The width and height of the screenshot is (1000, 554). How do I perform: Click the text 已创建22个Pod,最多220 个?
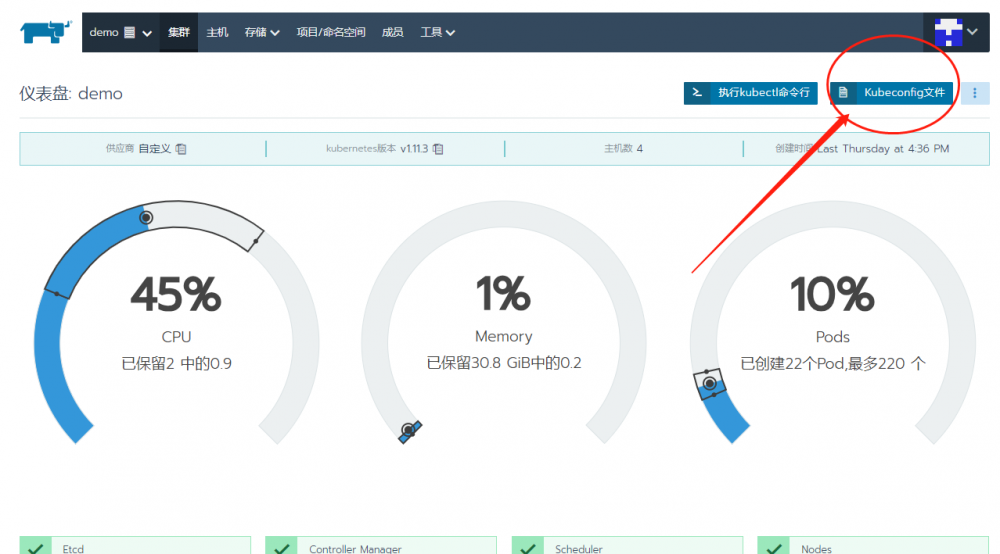point(833,364)
